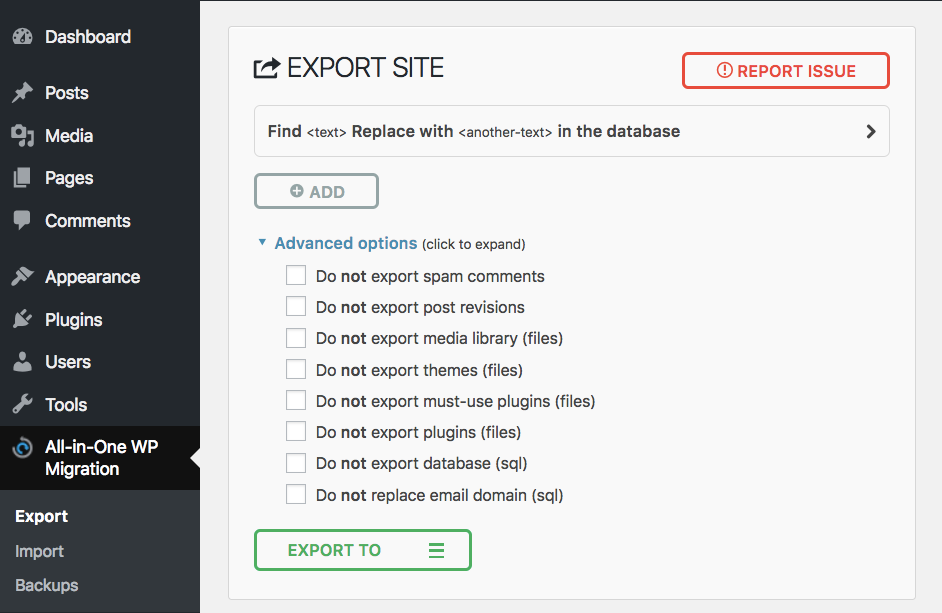Go to the Backups submenu item
942x613 pixels.
(47, 585)
